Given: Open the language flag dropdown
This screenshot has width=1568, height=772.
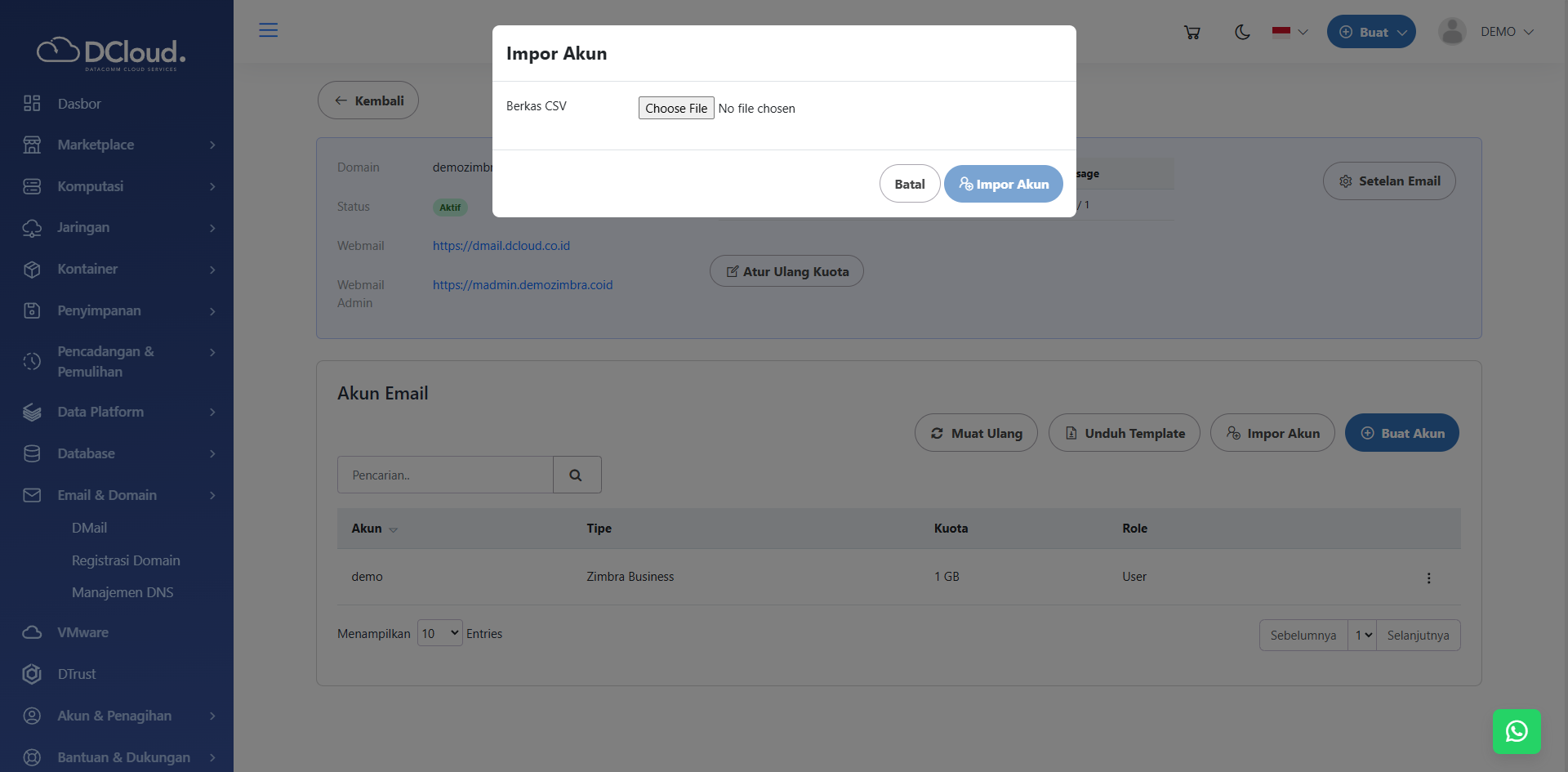Looking at the screenshot, I should click(1290, 32).
